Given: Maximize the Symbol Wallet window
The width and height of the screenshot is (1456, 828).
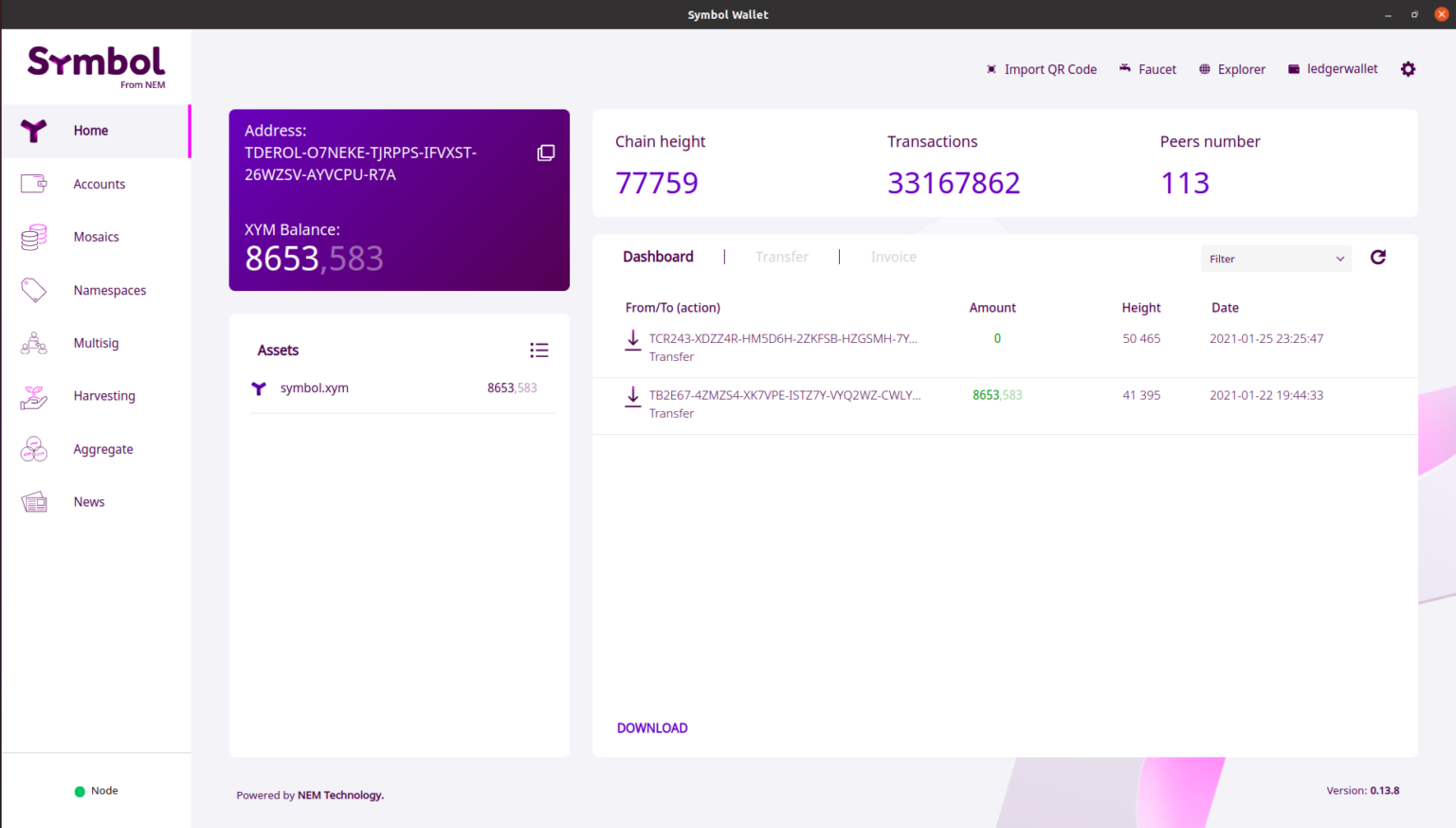Looking at the screenshot, I should pos(1414,14).
